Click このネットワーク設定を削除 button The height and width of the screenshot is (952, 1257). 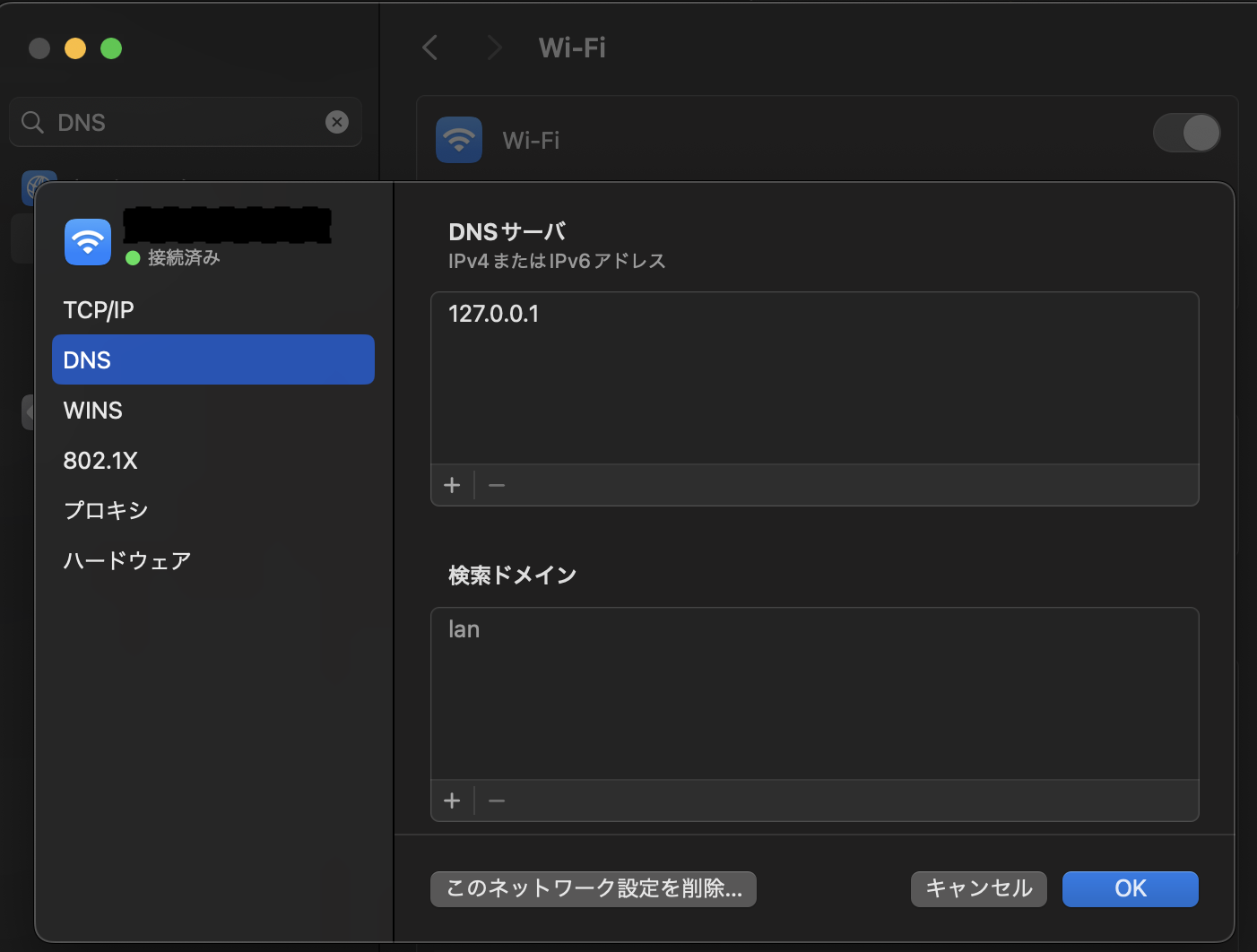(x=593, y=888)
